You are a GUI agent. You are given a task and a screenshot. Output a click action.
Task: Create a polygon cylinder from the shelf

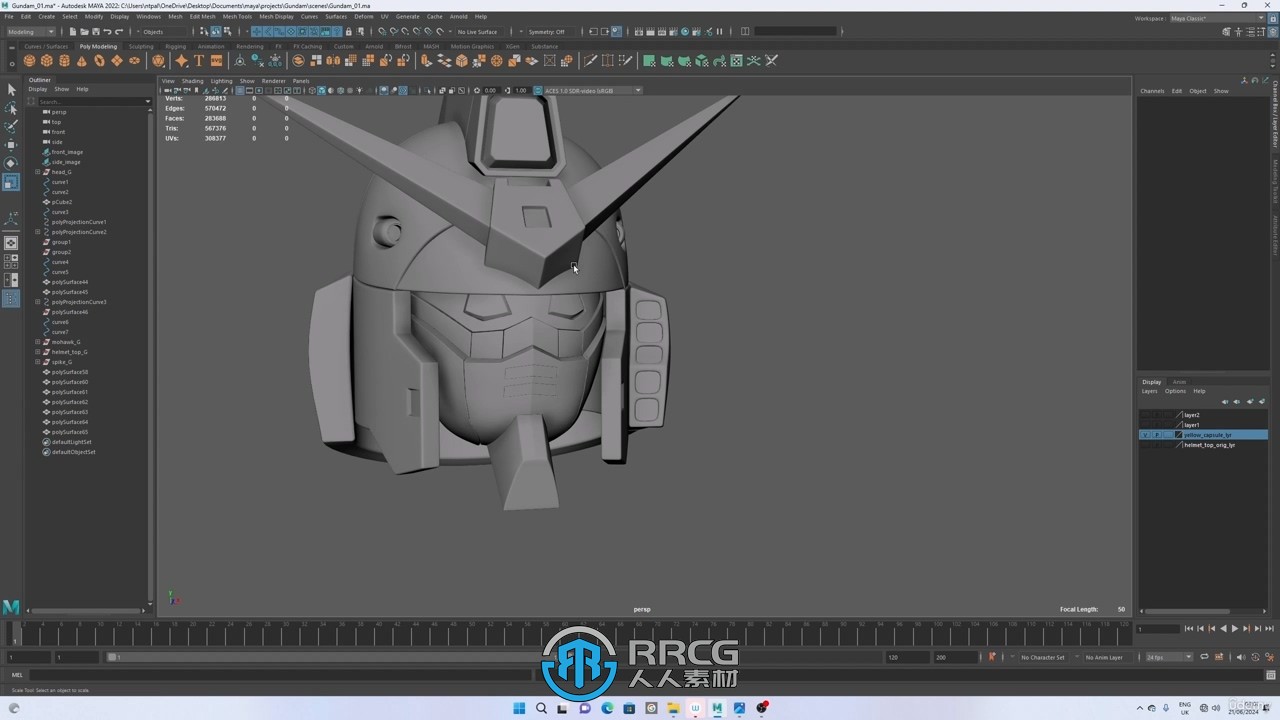tap(64, 61)
